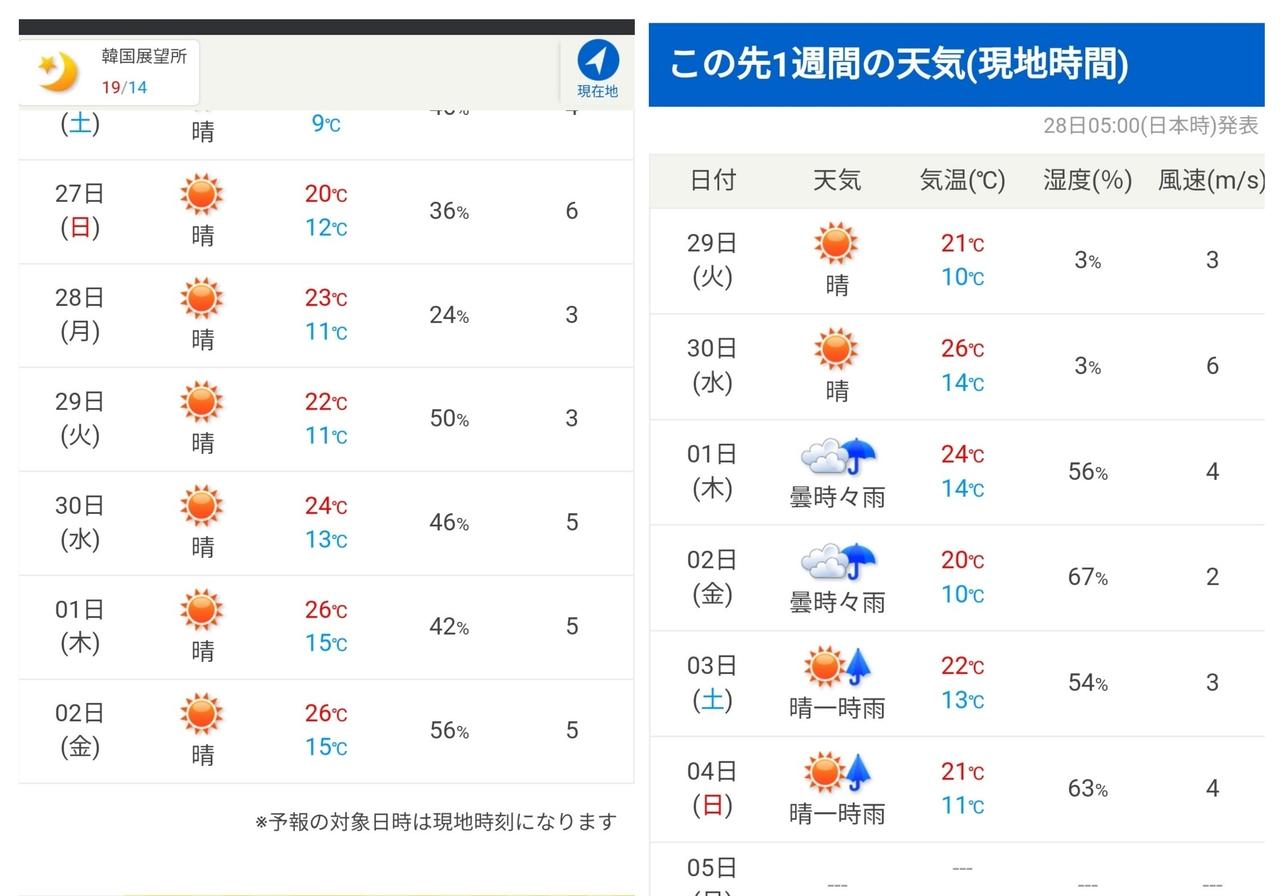Click the sun icon for 28日 (月) left panel
The height and width of the screenshot is (896, 1280).
click(202, 298)
